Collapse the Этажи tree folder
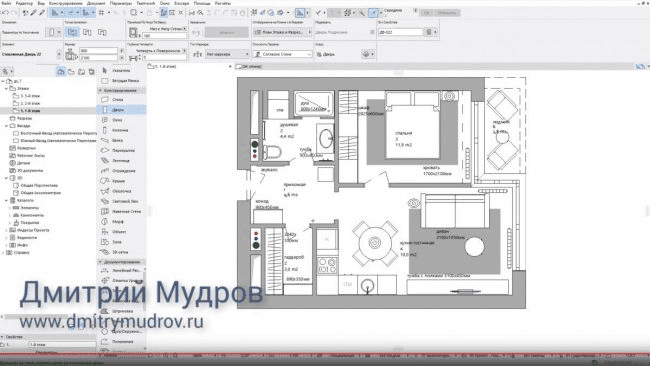Screen dimensions: 650x366 coord(6,89)
